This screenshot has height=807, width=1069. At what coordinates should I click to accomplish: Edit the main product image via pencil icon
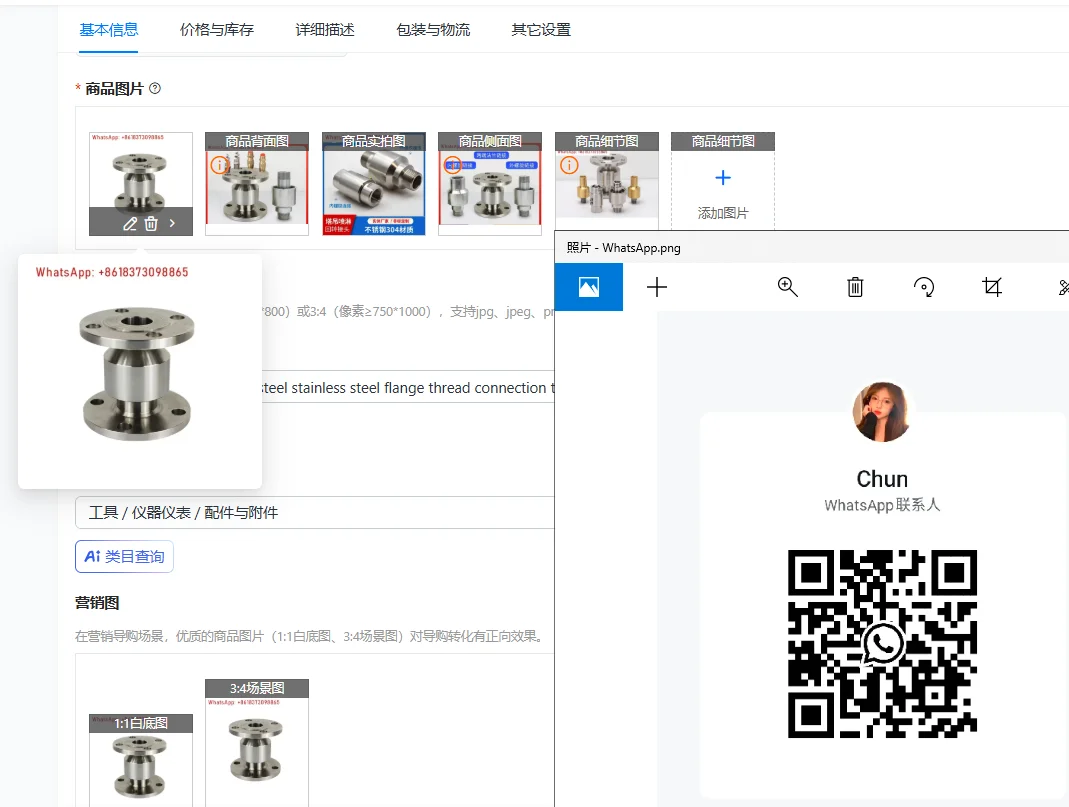coord(128,224)
